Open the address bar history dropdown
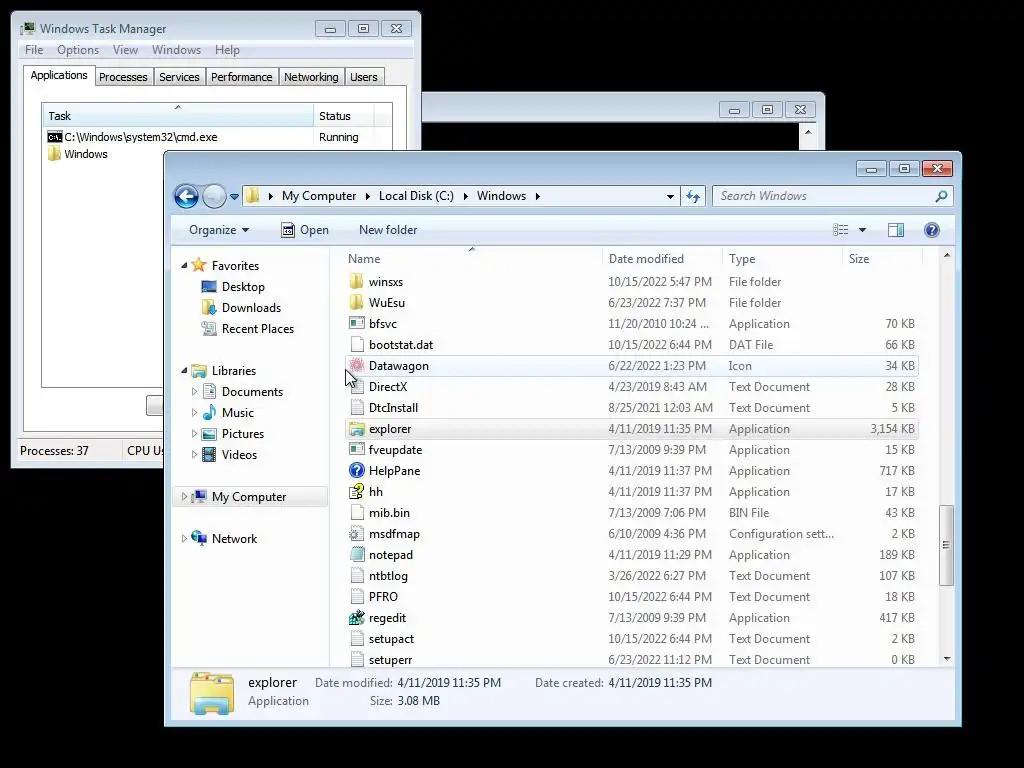Screen dimensions: 1024x768 670,197
